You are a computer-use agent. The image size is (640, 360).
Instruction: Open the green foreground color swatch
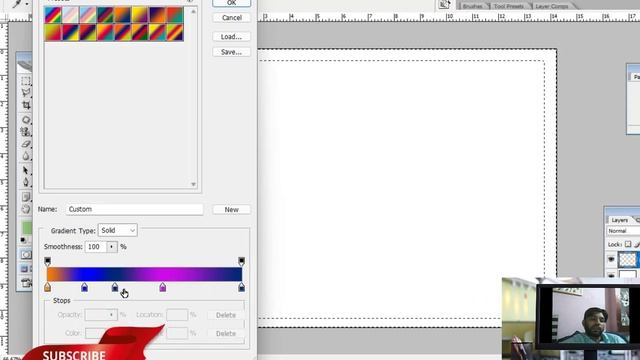tap(27, 228)
